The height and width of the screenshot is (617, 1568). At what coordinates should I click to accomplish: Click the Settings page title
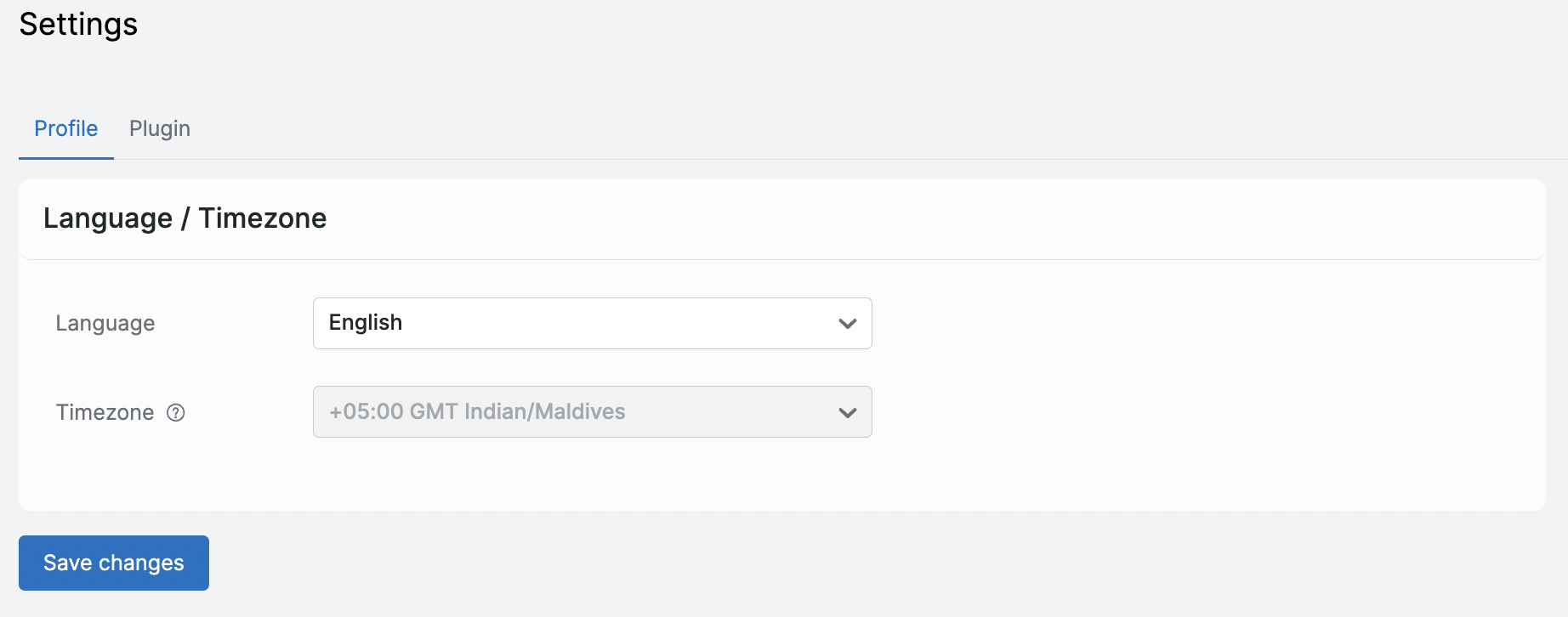[x=78, y=25]
